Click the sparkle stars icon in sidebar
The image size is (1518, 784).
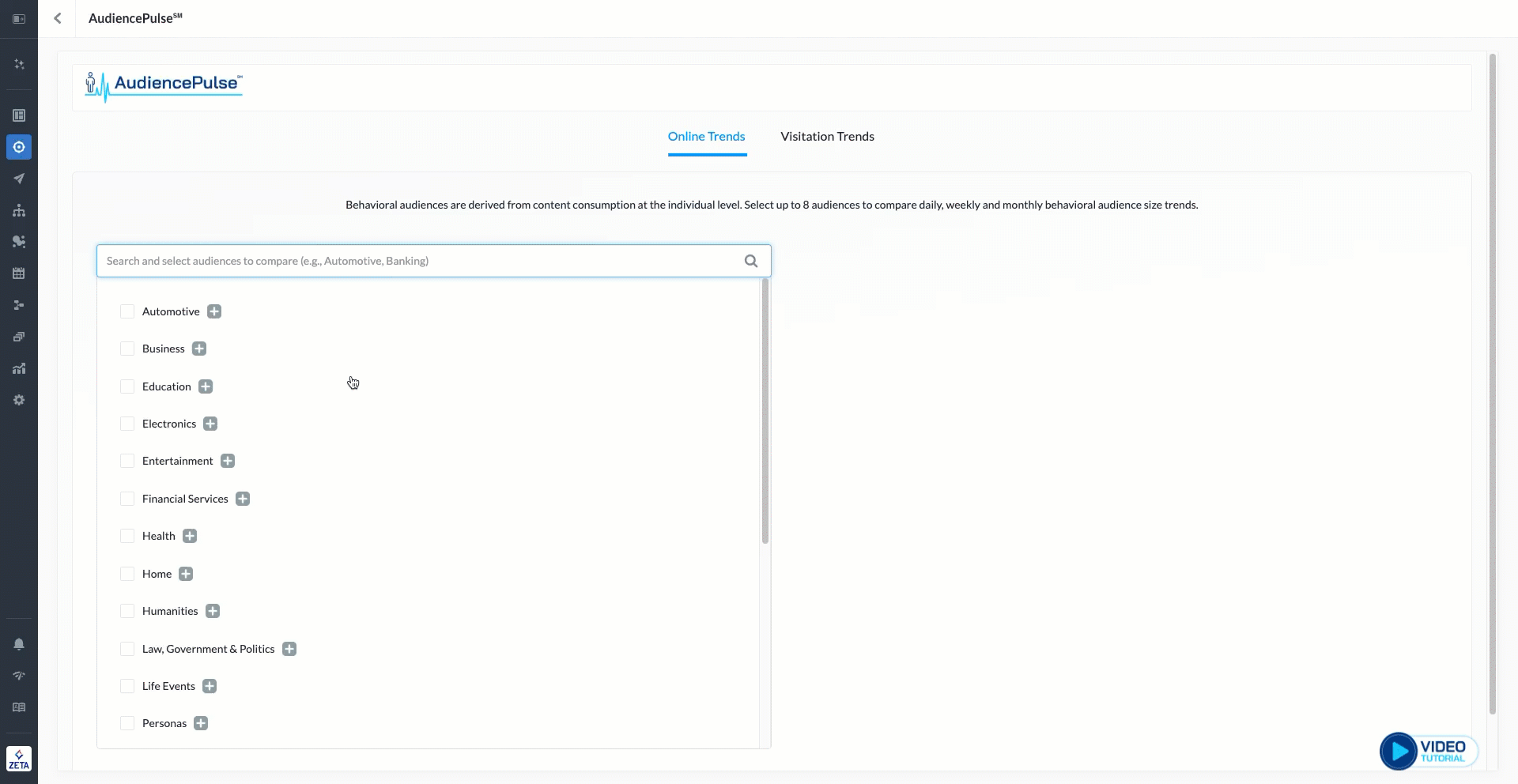tap(19, 64)
